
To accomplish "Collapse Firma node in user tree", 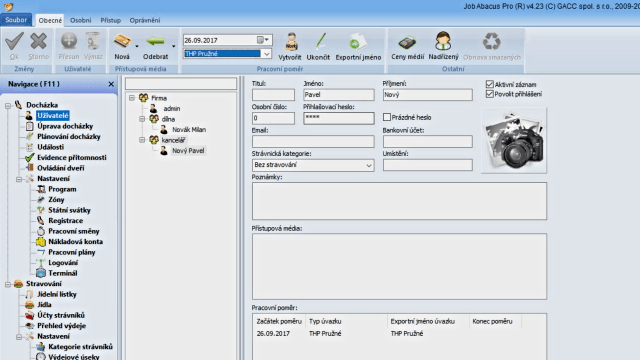I will tap(132, 98).
